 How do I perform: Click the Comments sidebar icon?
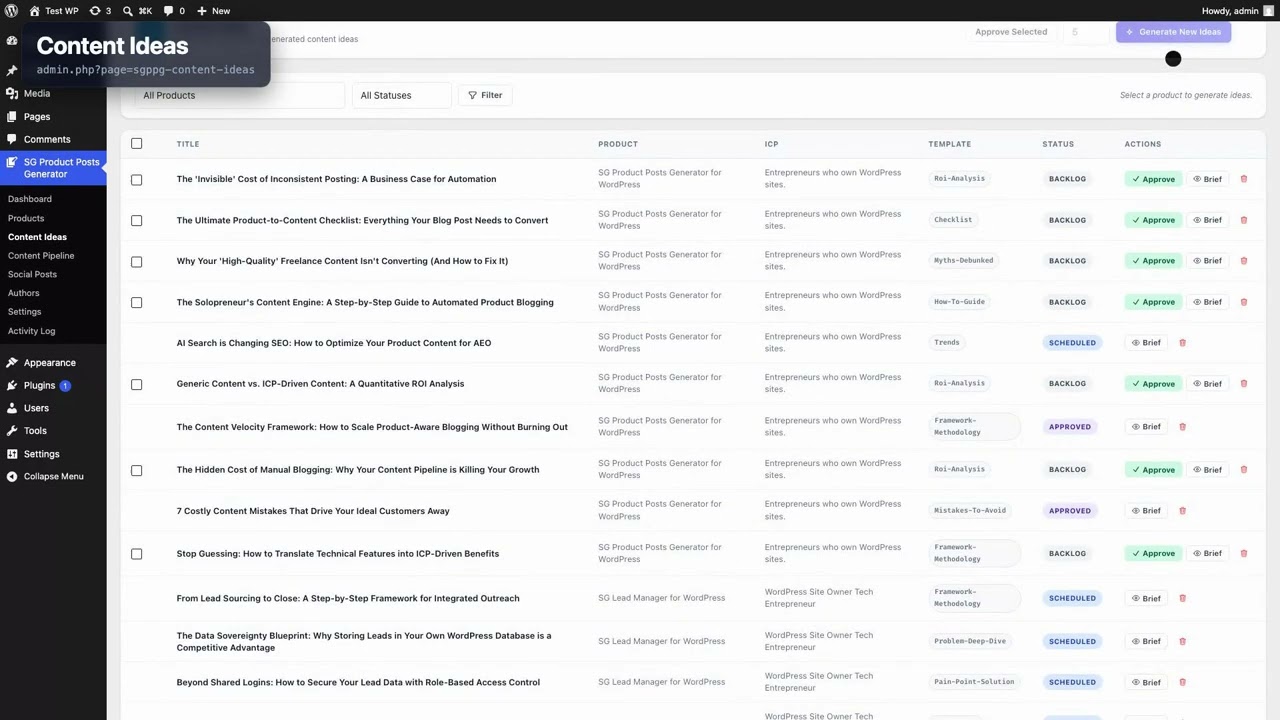click(12, 139)
